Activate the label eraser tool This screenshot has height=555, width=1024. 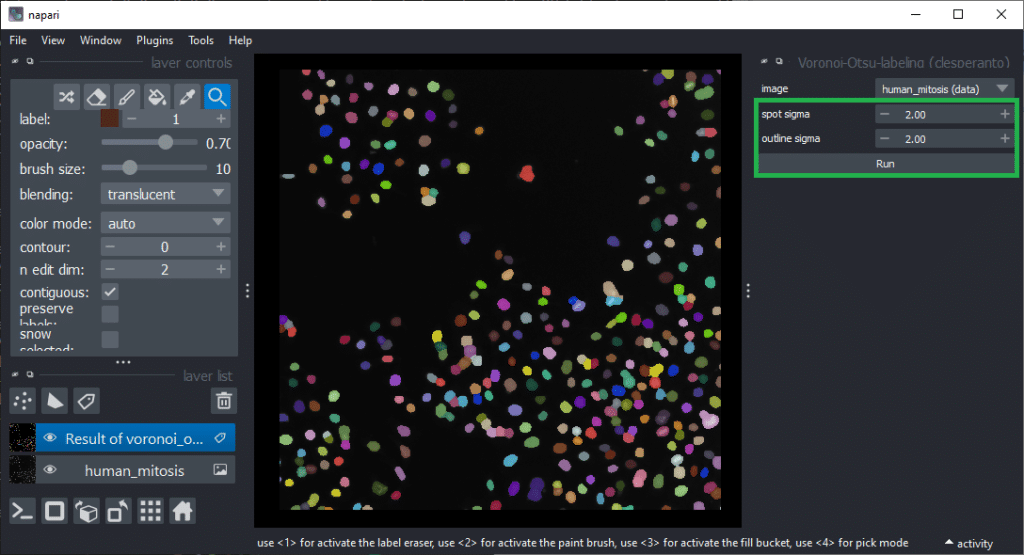(x=96, y=96)
